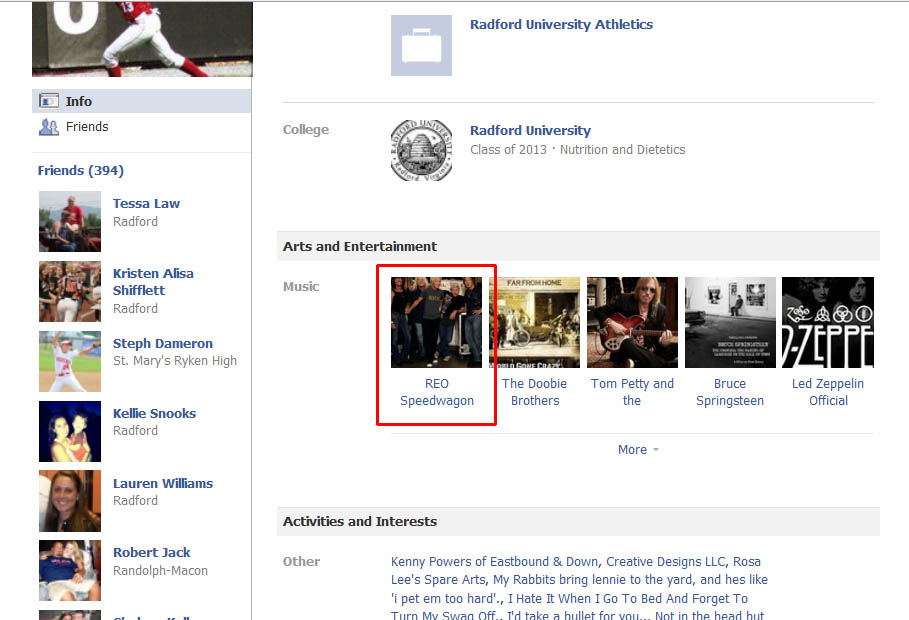Click Tom Petty guitar photo
The height and width of the screenshot is (620, 909).
coord(632,323)
